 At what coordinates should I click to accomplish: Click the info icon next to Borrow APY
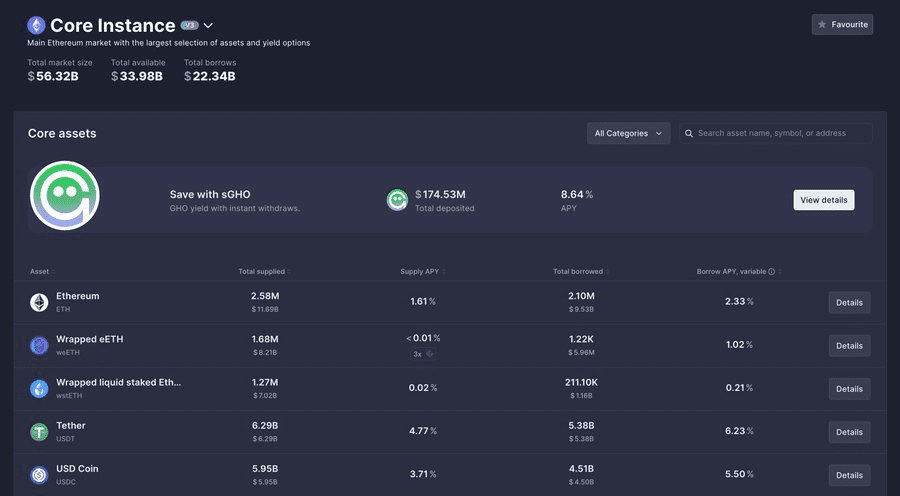click(x=771, y=271)
